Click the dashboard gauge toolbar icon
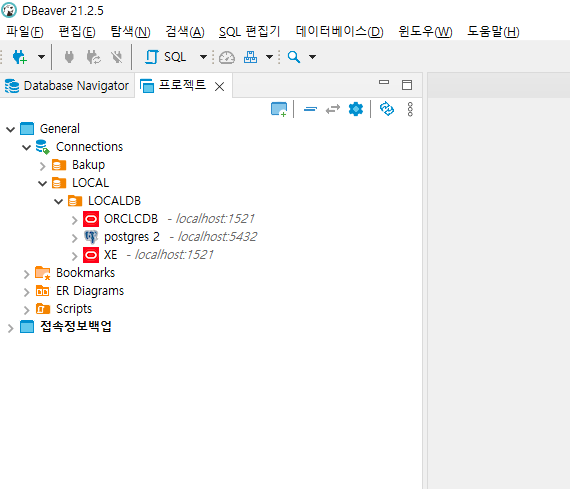This screenshot has height=489, width=570. point(227,57)
